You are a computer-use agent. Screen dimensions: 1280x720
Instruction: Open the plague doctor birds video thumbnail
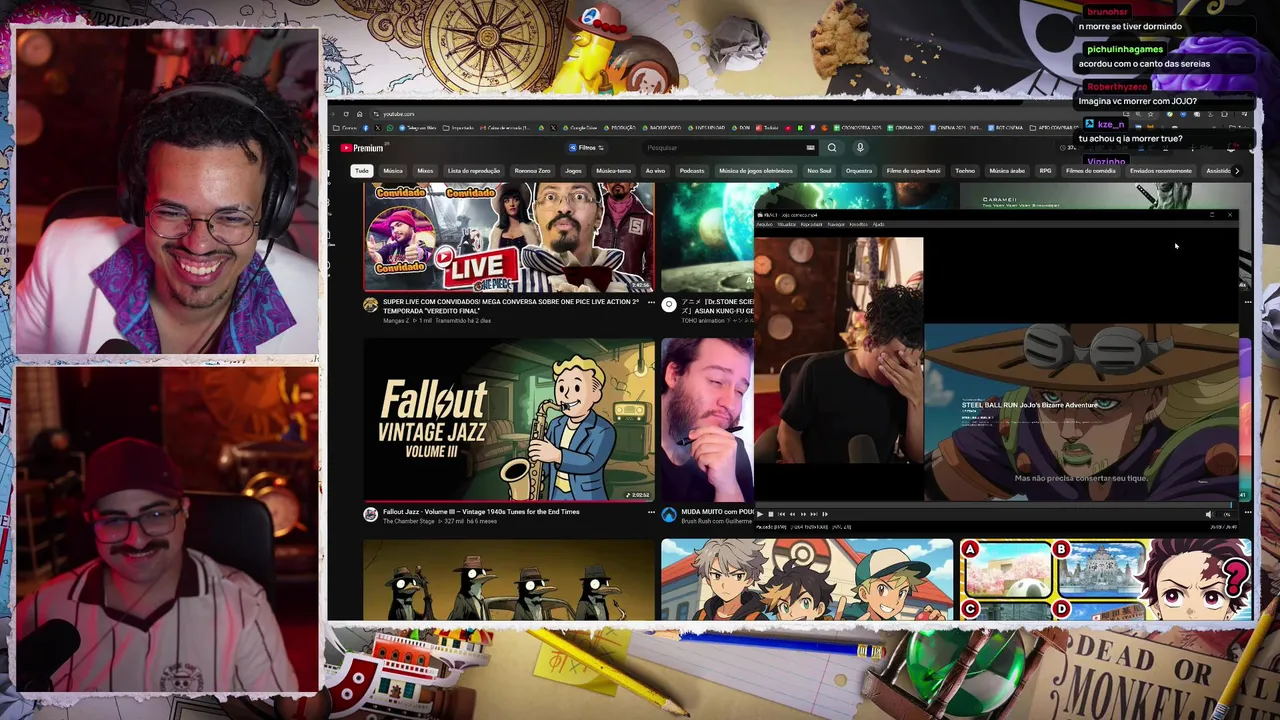[508, 580]
